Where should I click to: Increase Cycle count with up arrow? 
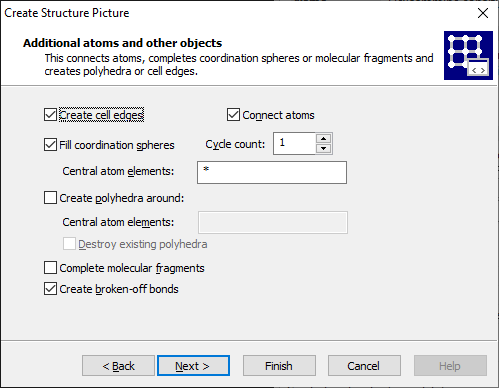click(323, 138)
